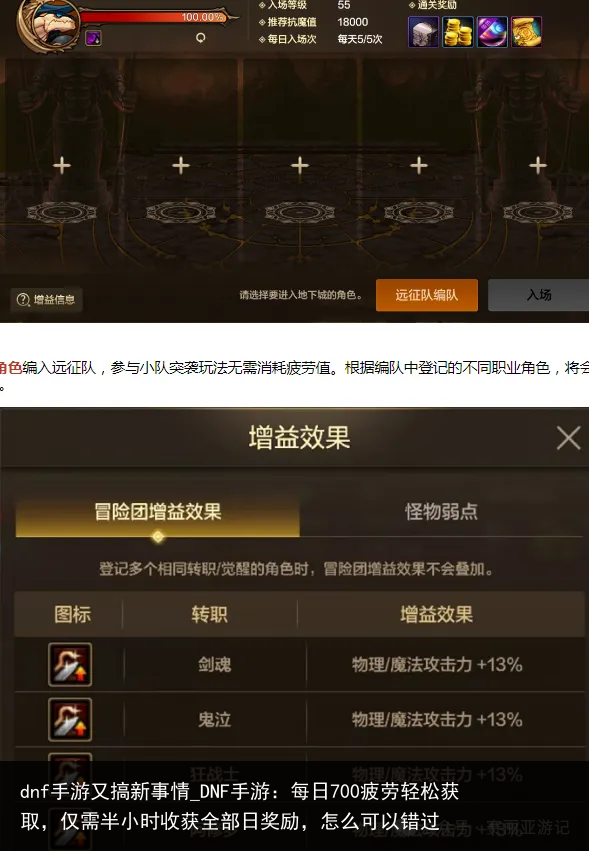Click the purple buff icon below the health bar
Image resolution: width=589 pixels, height=851 pixels.
93,38
